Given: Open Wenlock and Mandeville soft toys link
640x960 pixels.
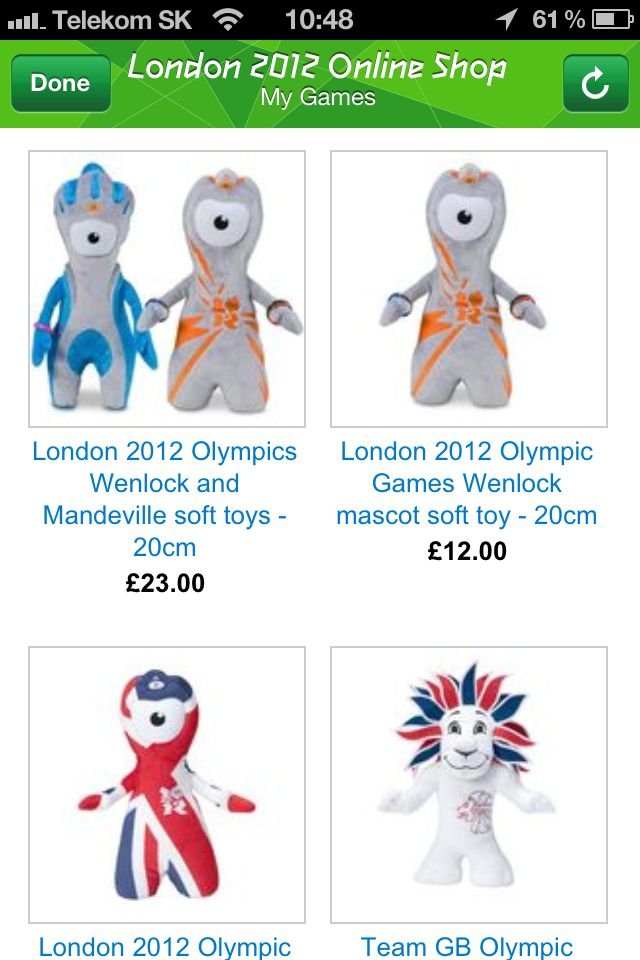Looking at the screenshot, I should pyautogui.click(x=165, y=499).
